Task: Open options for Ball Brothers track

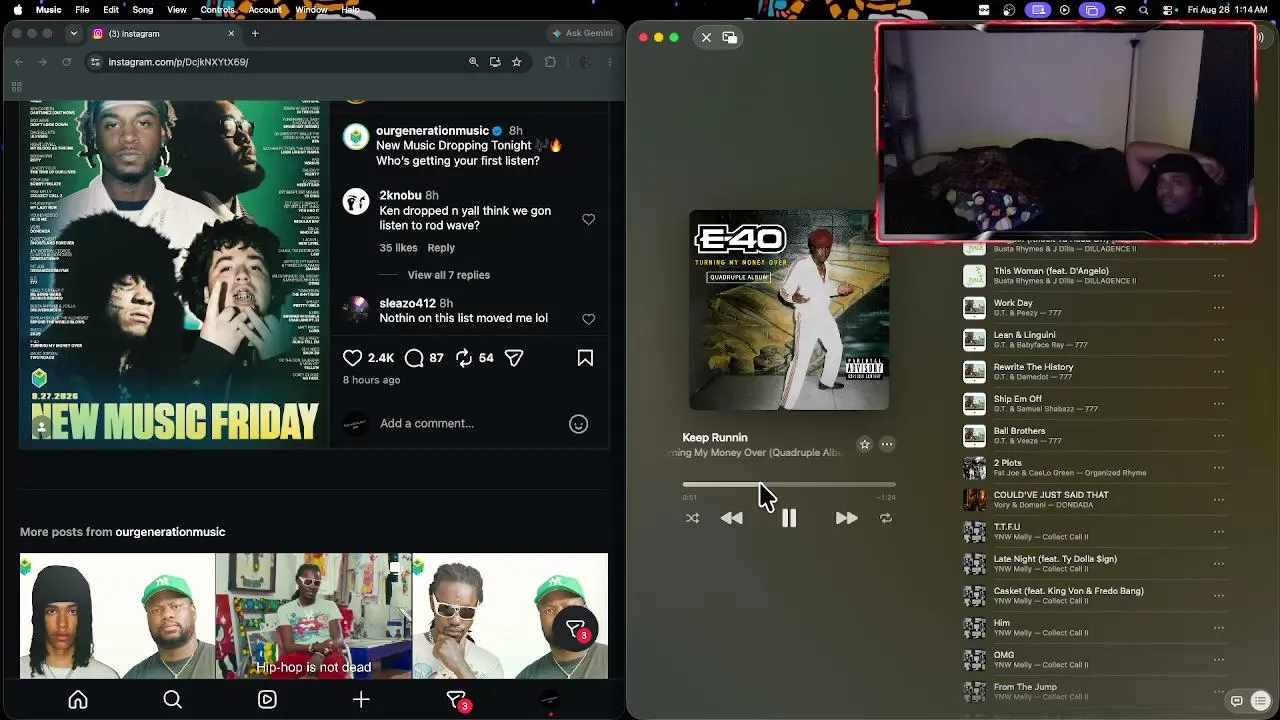Action: [1218, 436]
